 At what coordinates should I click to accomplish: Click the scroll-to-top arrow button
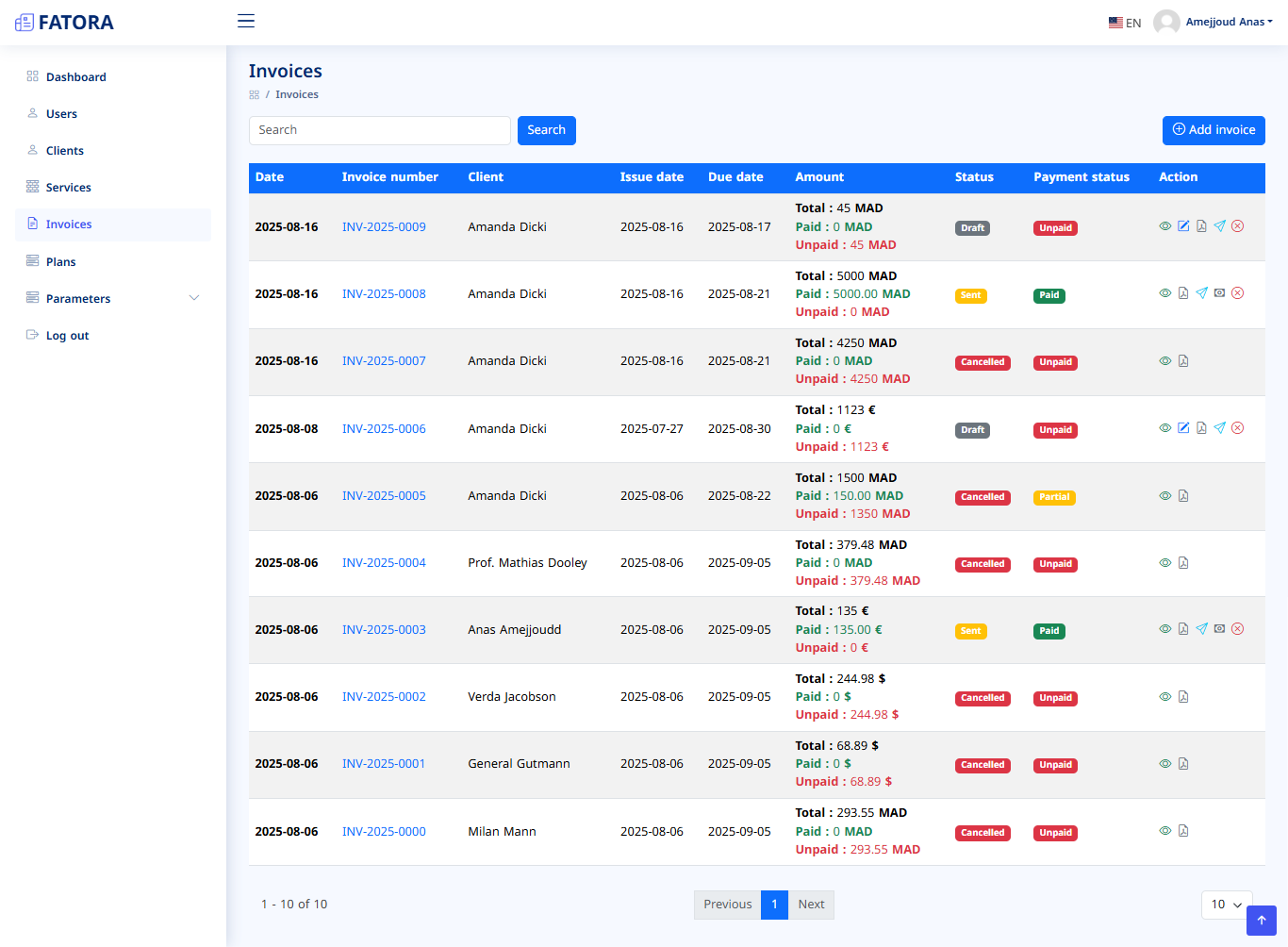pos(1261,921)
